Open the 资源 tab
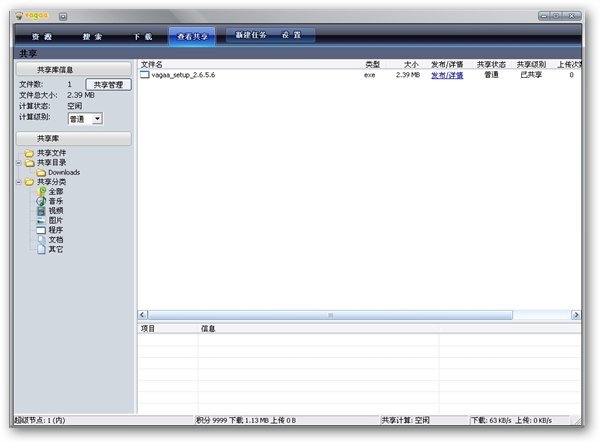This screenshot has width=600, height=443. coord(42,37)
